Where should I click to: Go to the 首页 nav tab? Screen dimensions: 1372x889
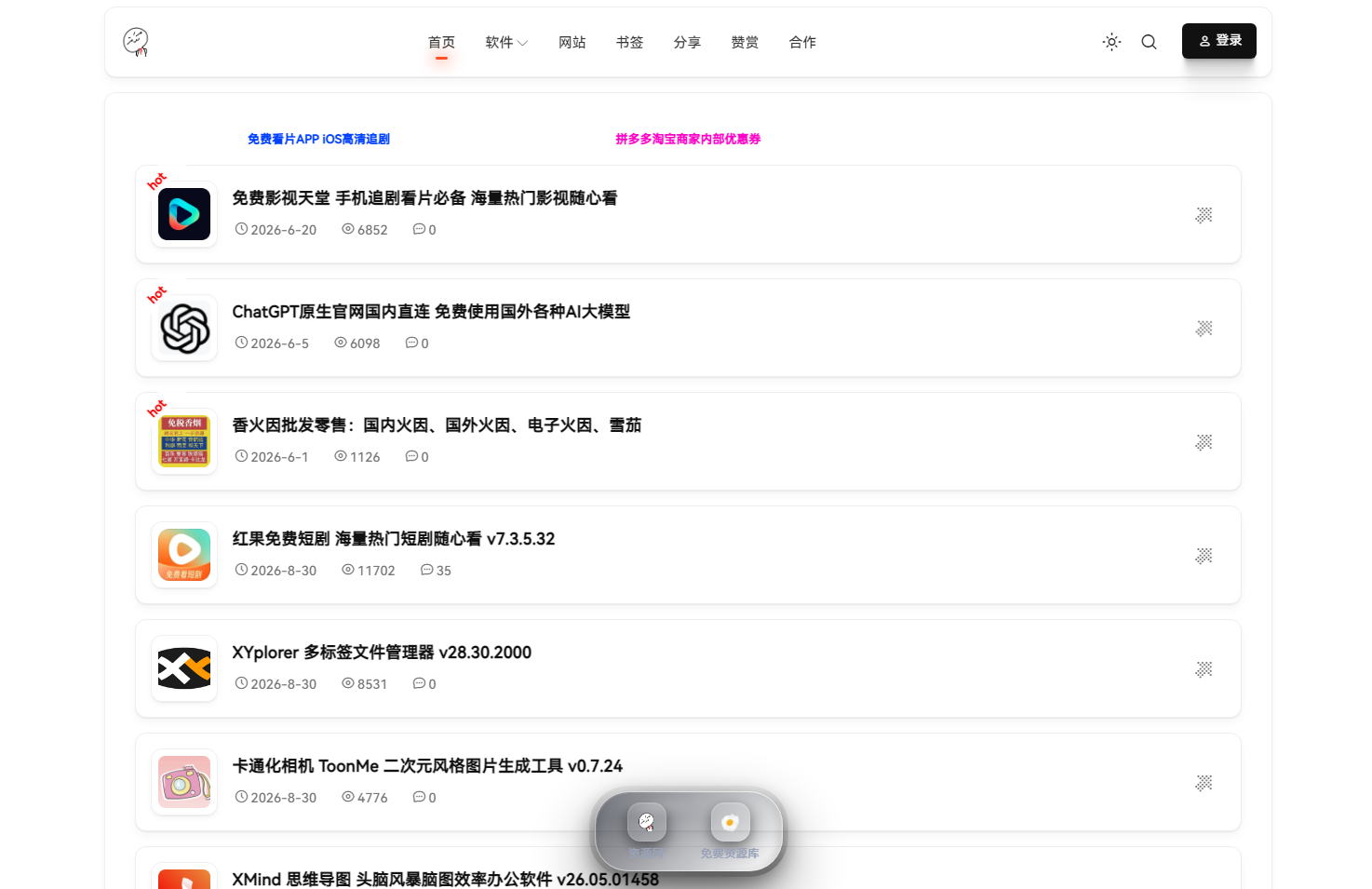point(441,43)
